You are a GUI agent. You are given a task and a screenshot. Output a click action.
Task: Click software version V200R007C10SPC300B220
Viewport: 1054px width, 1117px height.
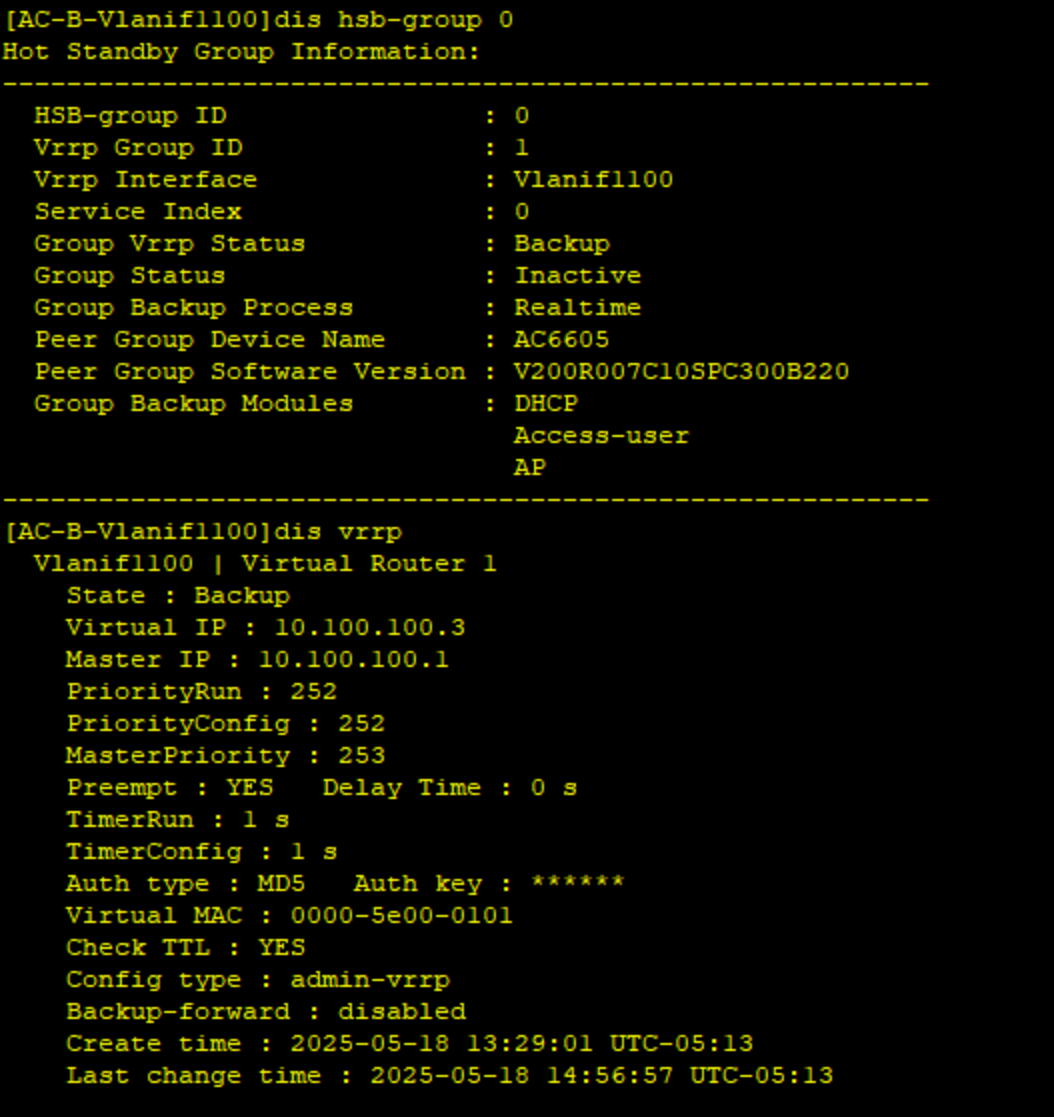point(682,371)
